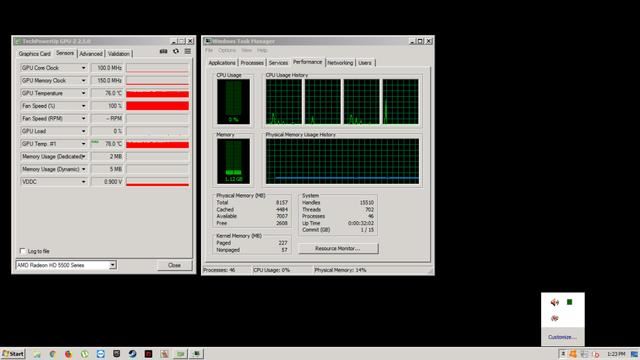The width and height of the screenshot is (640, 360).
Task: Click the orange notification tray icon
Action: [573, 354]
